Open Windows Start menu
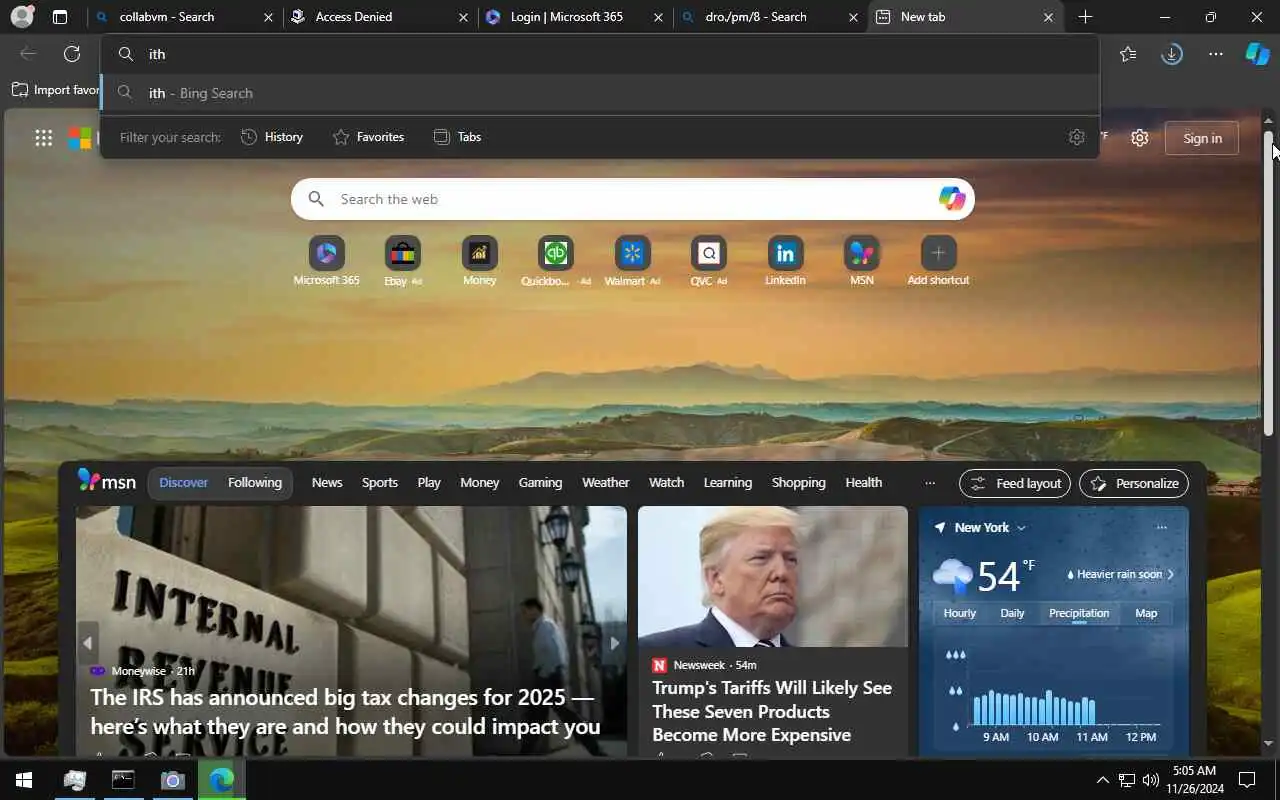Screen dimensions: 1280x800 point(24,780)
